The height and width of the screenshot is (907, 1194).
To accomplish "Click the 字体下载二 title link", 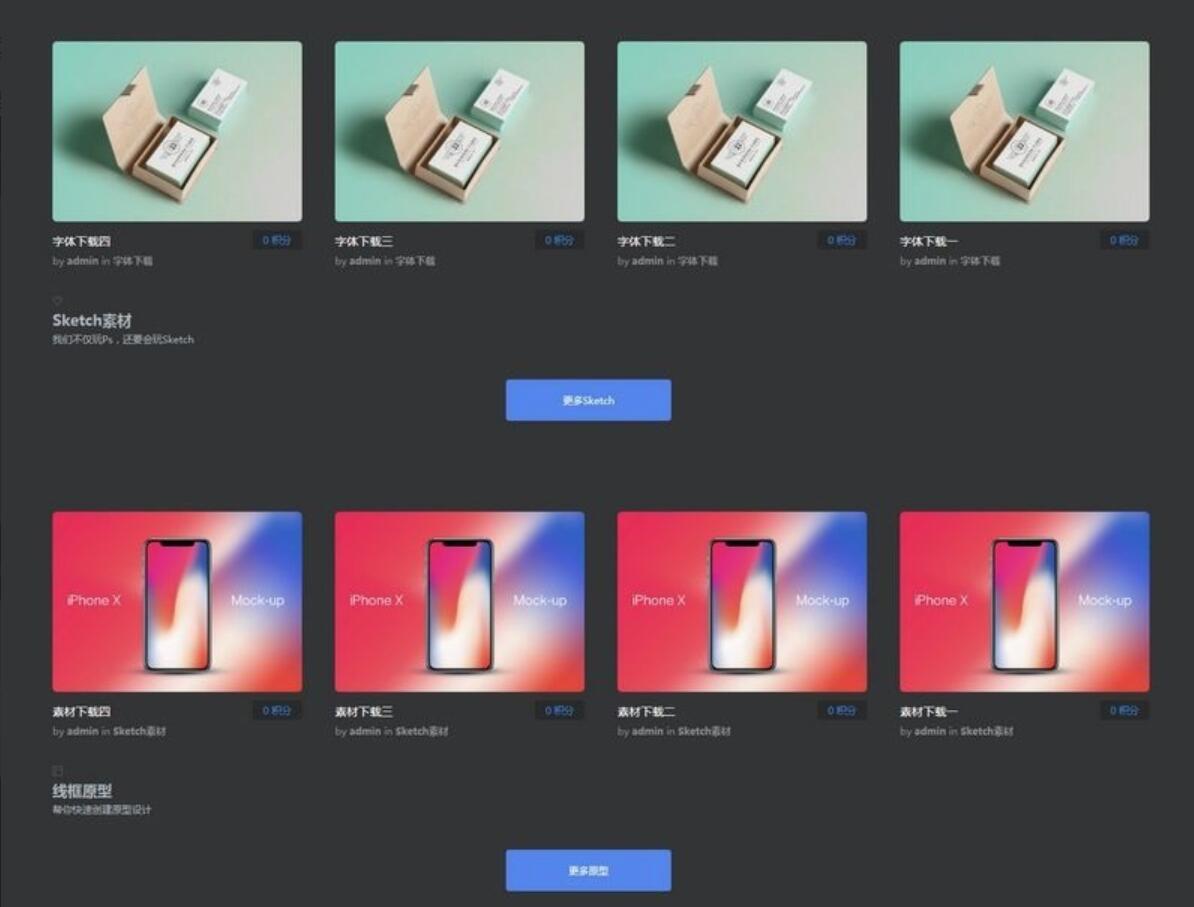I will coord(646,241).
